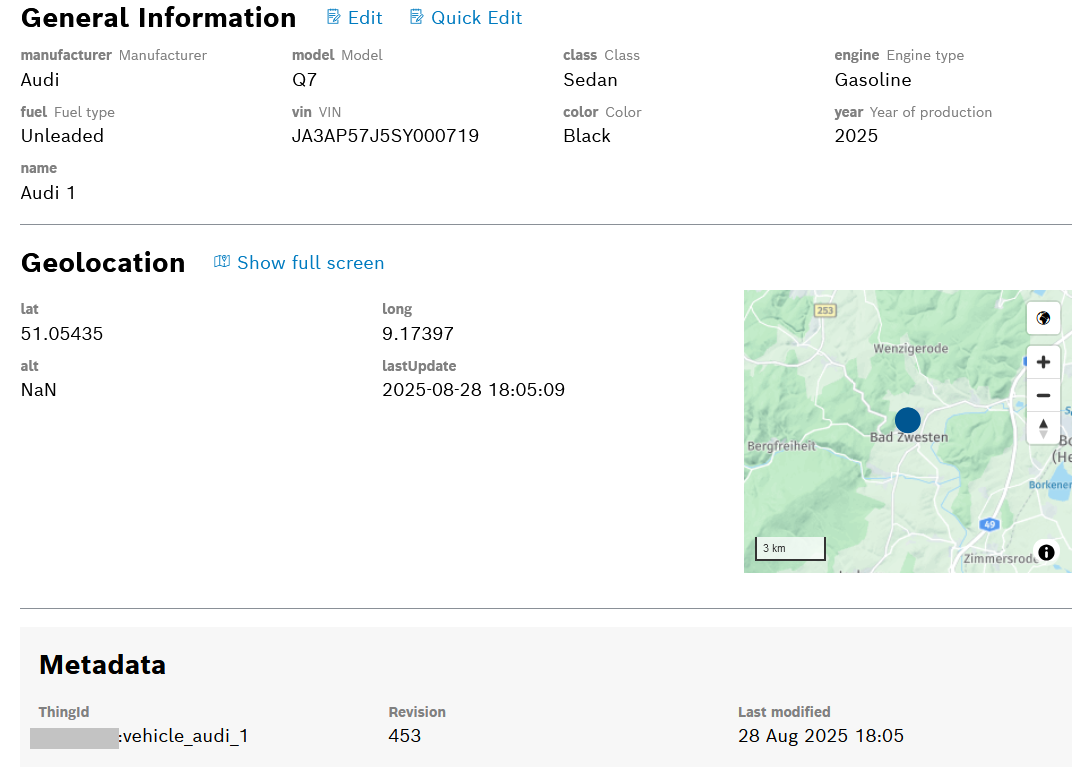
Task: Click the ThingId vehicle_audi_1 text
Action: [x=184, y=737]
